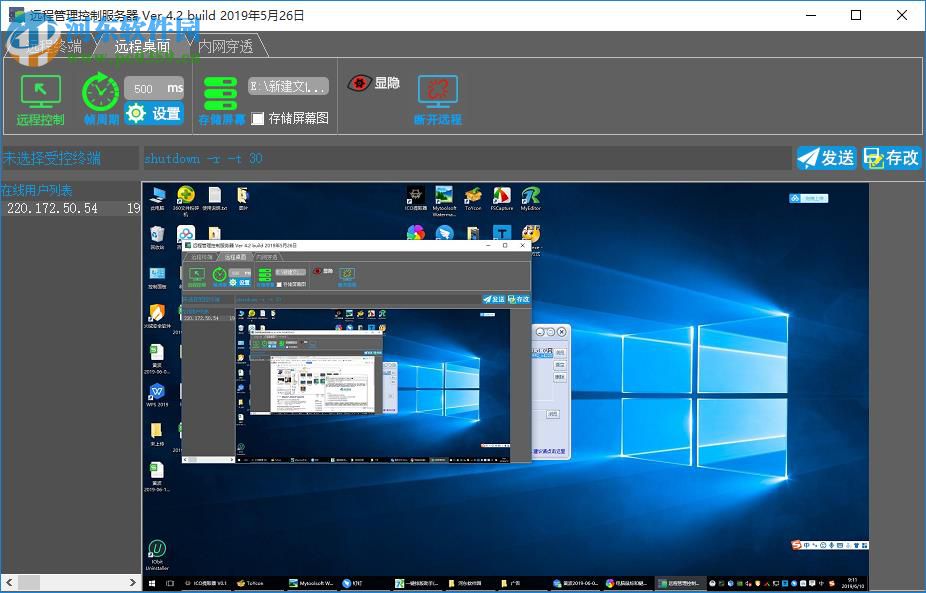Click the remote desktop Start button

(x=149, y=583)
